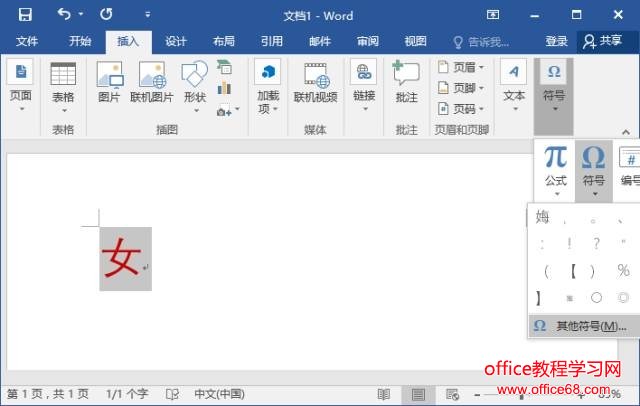This screenshot has height=406, width=640.
Task: Insert a 编号 number
Action: tap(629, 168)
